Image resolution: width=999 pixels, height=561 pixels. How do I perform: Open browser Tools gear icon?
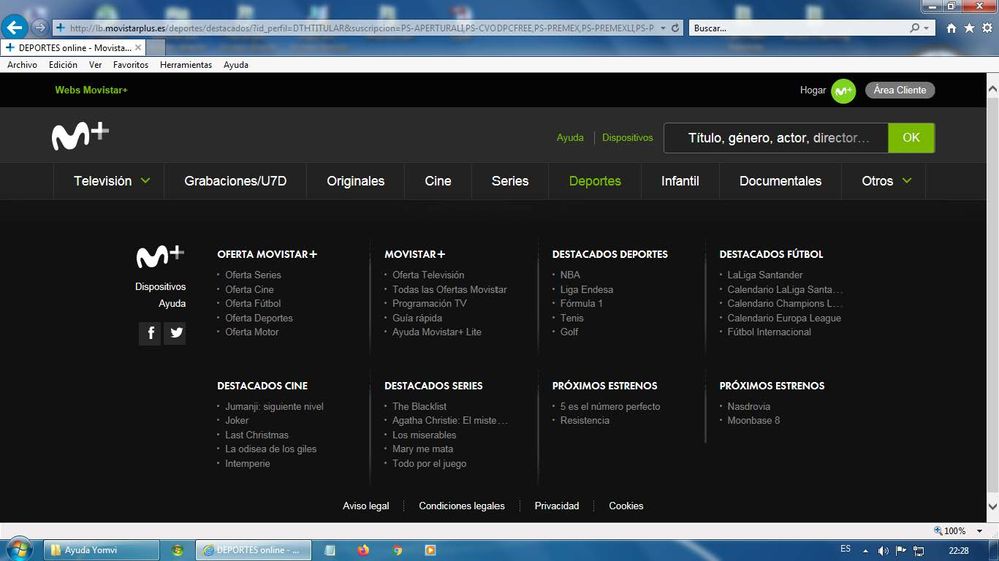(x=985, y=28)
